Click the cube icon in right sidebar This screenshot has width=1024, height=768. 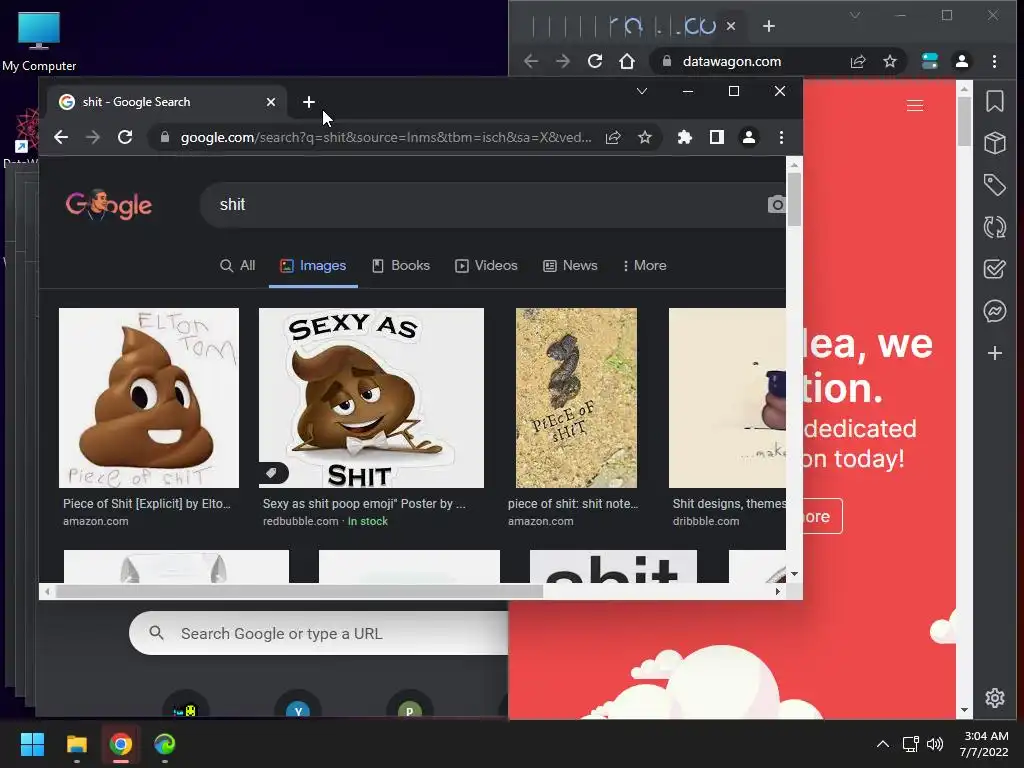995,143
